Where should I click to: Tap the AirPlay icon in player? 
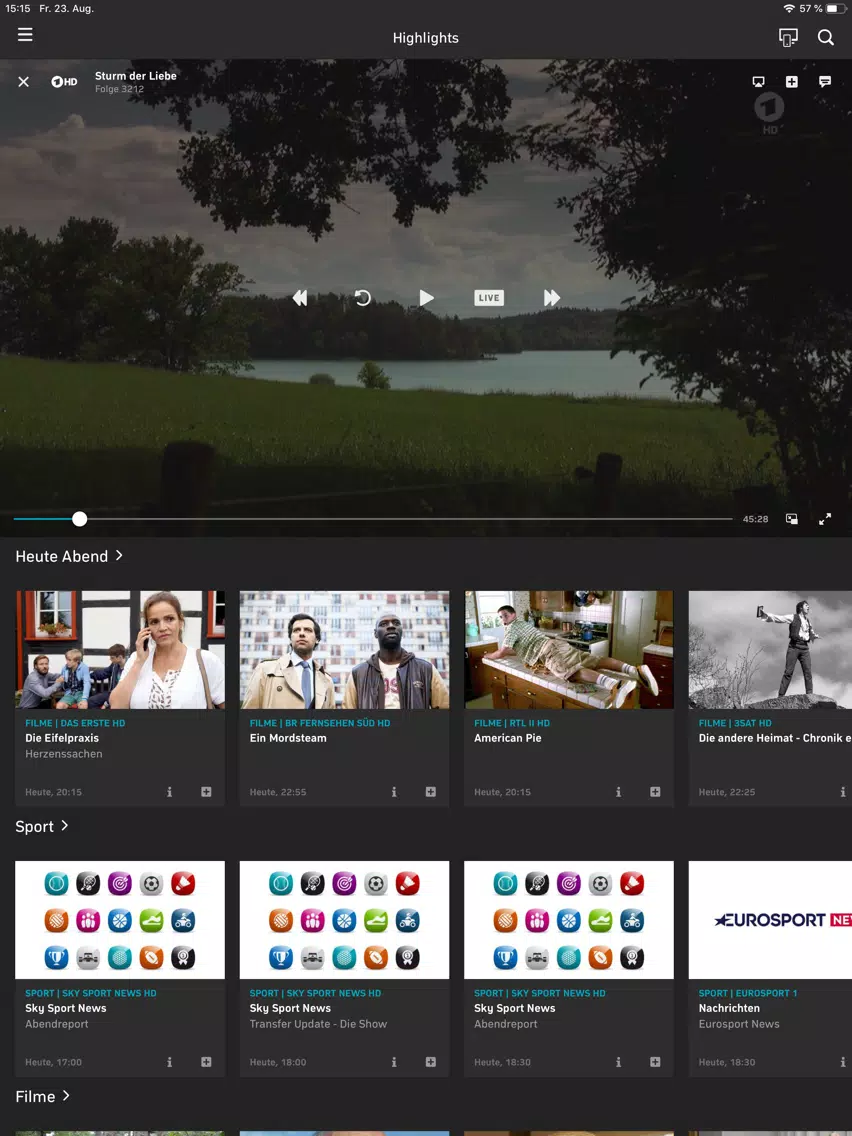tap(759, 82)
